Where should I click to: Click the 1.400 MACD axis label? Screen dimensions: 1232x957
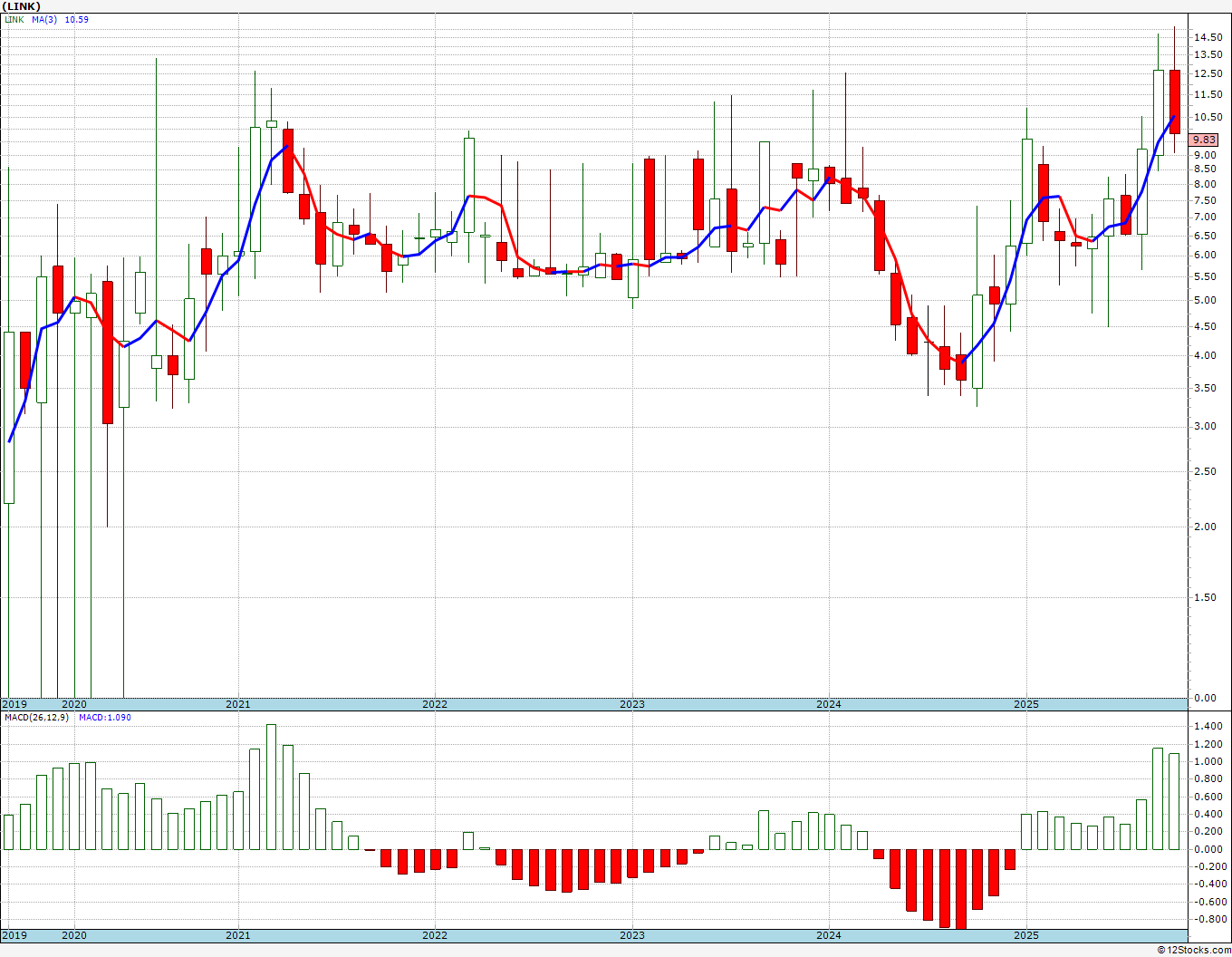(x=1208, y=727)
